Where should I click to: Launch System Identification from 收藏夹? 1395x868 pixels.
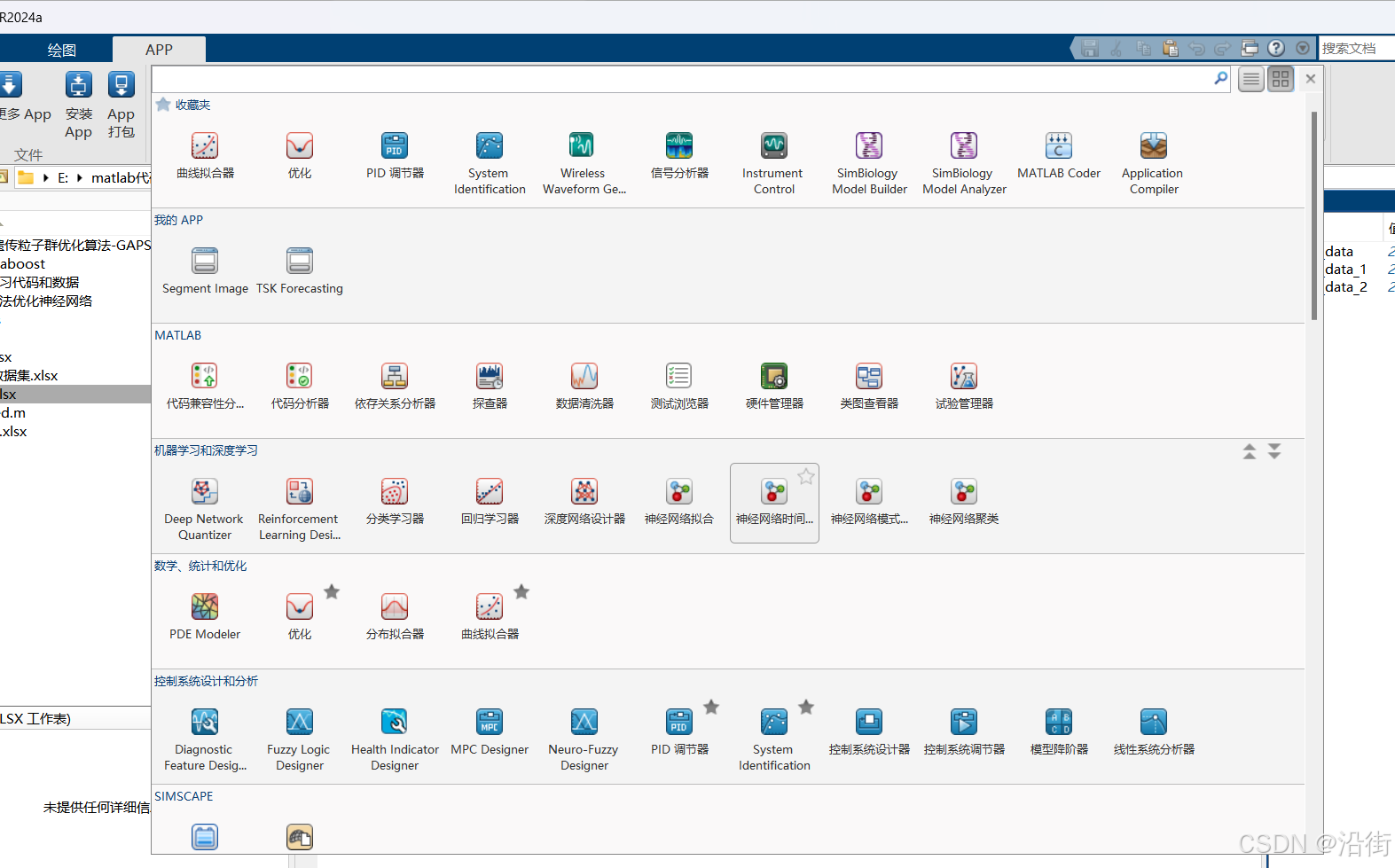point(490,163)
